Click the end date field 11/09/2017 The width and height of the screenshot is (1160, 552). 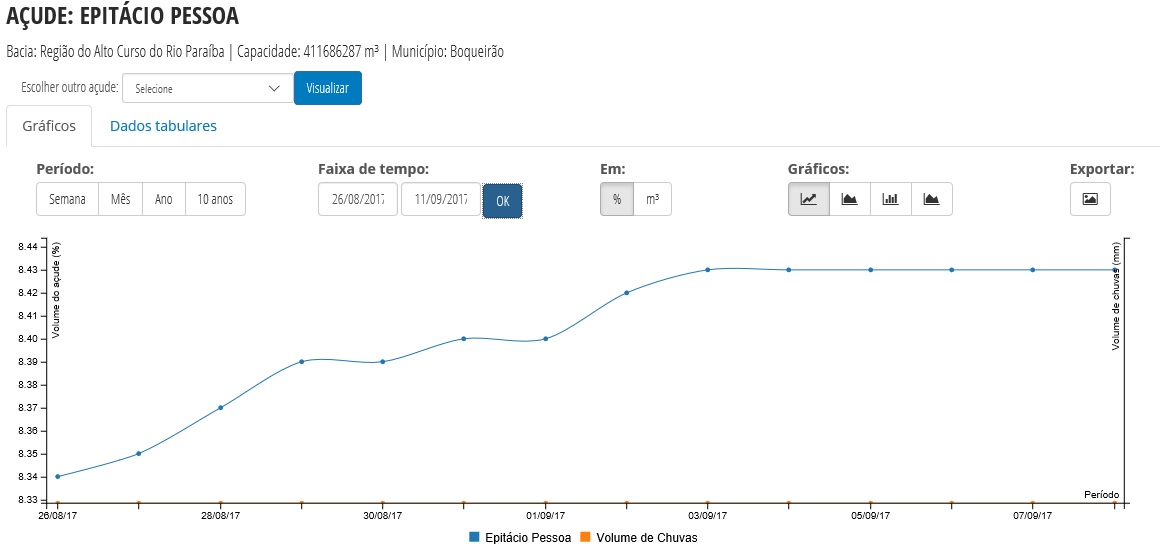click(x=441, y=199)
